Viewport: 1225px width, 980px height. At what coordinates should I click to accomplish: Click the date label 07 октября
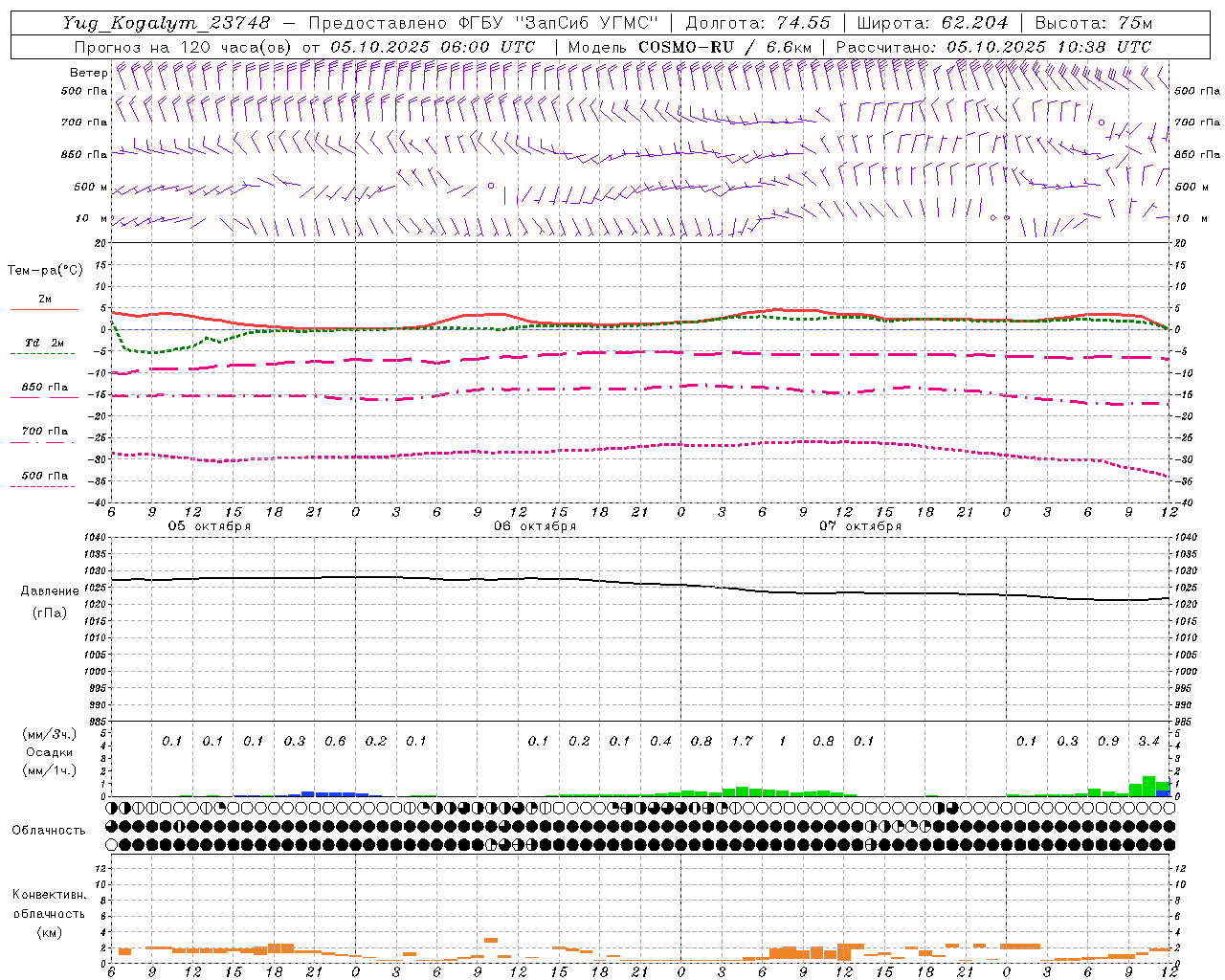[860, 526]
